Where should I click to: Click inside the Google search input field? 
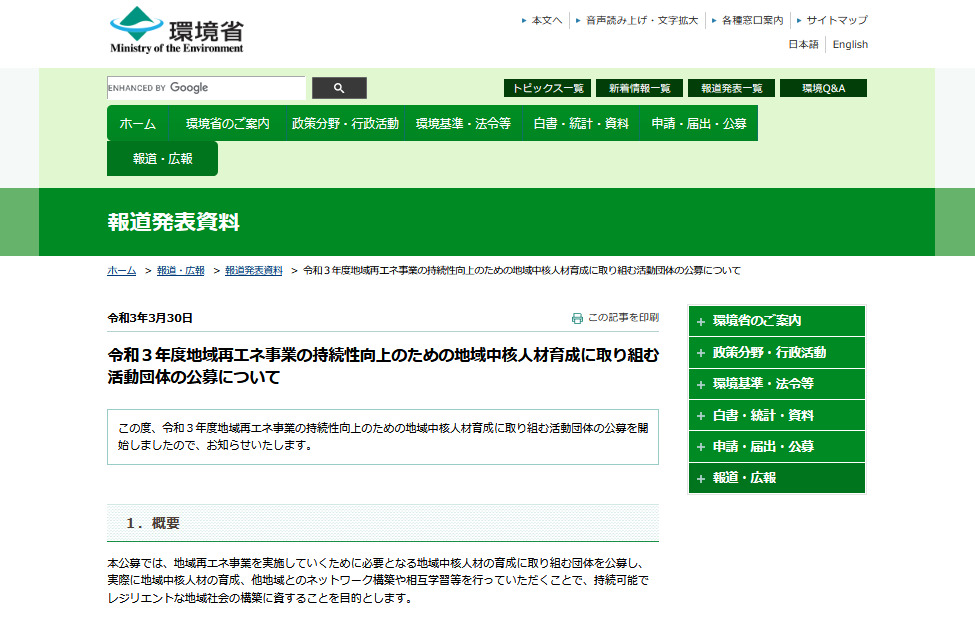(x=205, y=88)
